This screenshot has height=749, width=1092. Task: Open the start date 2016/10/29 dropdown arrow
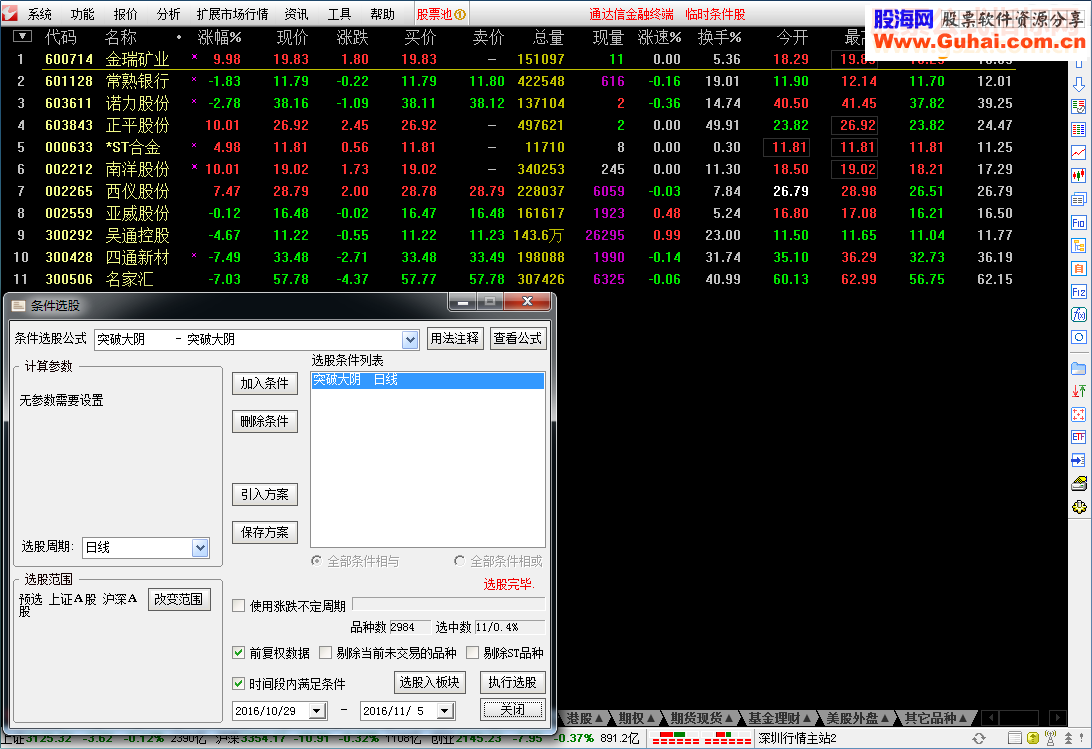pos(318,711)
